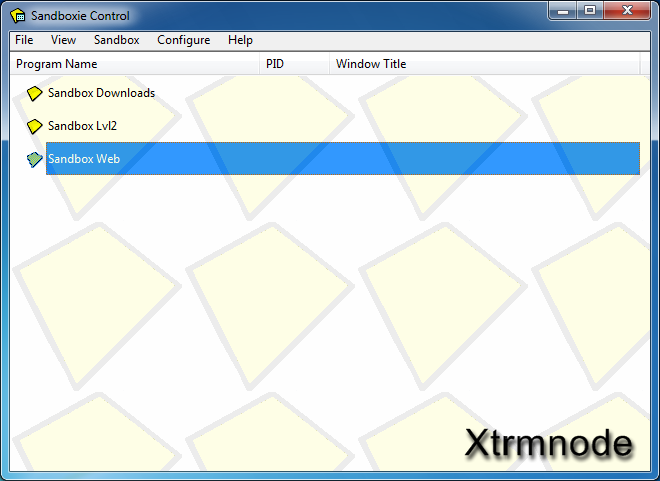
Task: Open the View menu
Action: (x=63, y=40)
